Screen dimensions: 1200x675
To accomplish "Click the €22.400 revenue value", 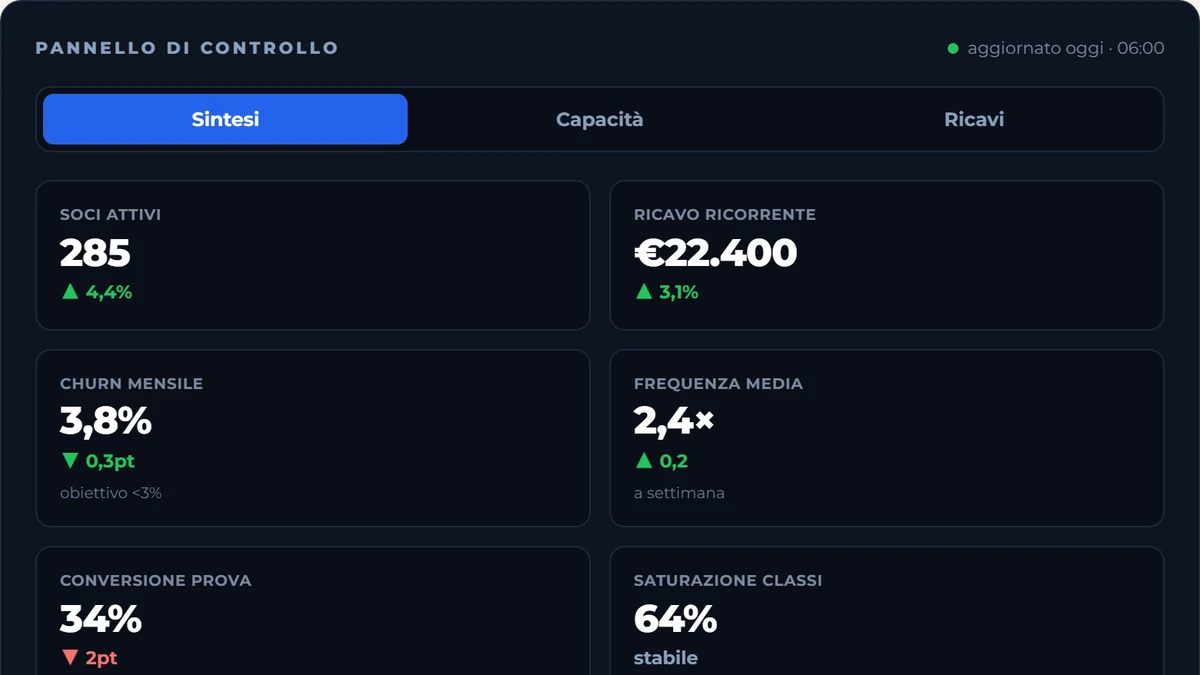I will [x=716, y=253].
